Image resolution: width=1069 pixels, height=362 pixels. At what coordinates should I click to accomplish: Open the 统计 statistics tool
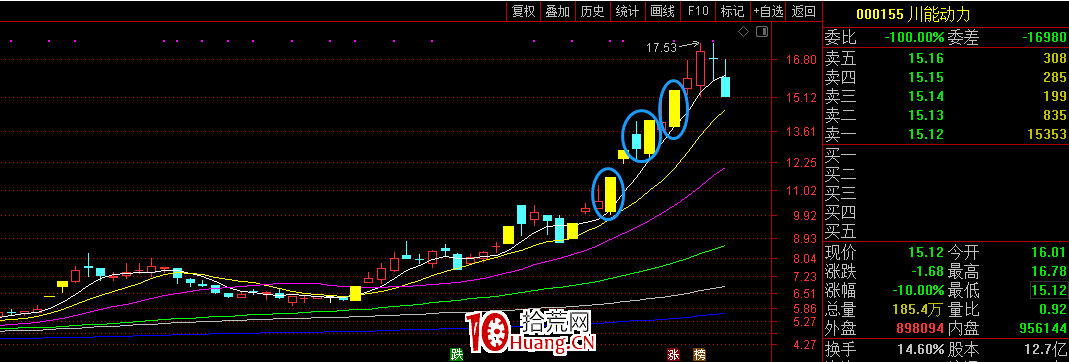click(x=627, y=11)
